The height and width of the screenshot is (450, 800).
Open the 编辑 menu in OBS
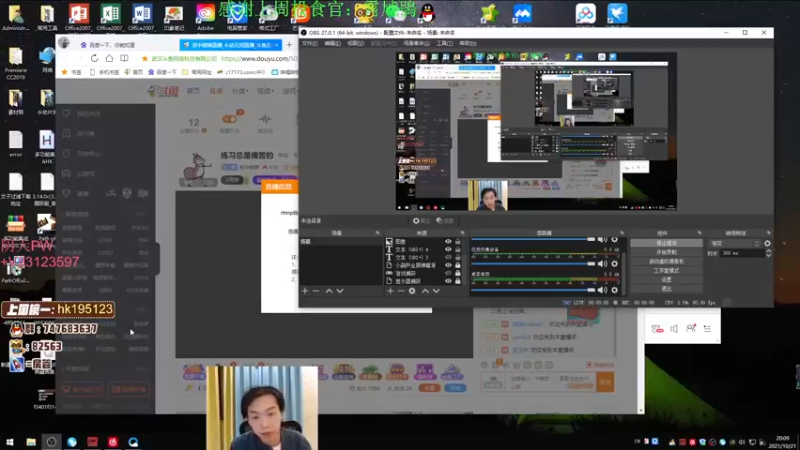[333, 43]
